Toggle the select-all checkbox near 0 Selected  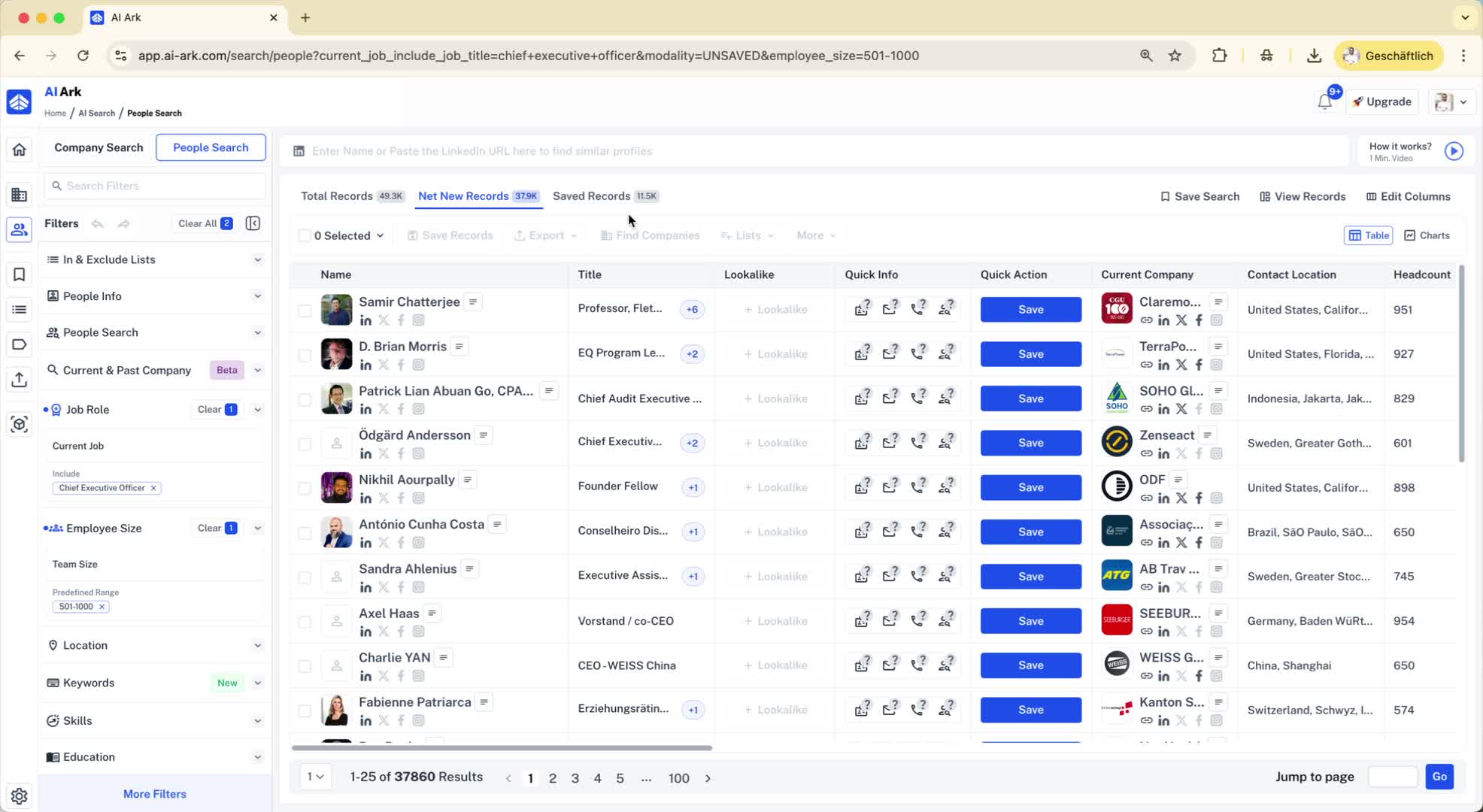[x=305, y=235]
